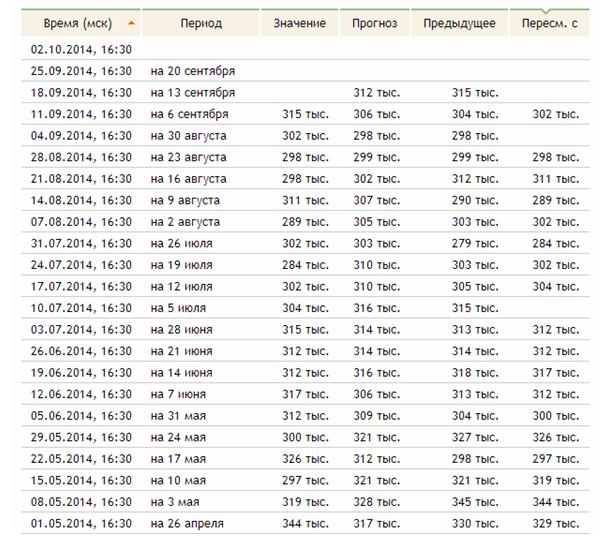
Task: Open the 14.08.2014, 16:30 date entry
Action: [x=81, y=200]
